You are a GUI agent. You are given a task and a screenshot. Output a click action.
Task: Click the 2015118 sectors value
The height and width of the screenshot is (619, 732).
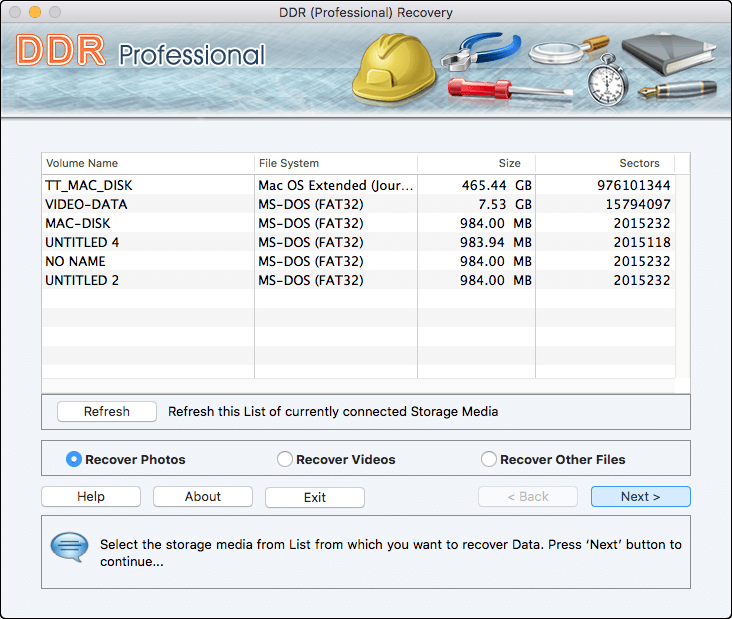coord(642,242)
